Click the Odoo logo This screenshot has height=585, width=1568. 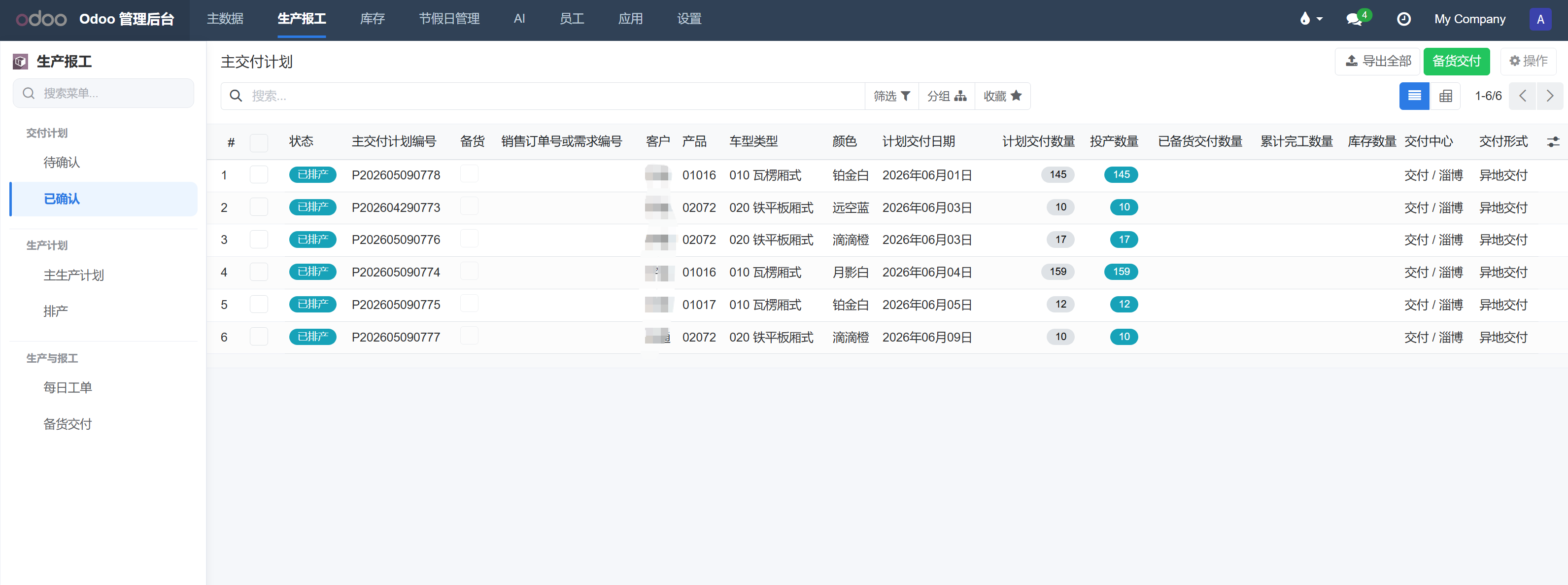[41, 19]
